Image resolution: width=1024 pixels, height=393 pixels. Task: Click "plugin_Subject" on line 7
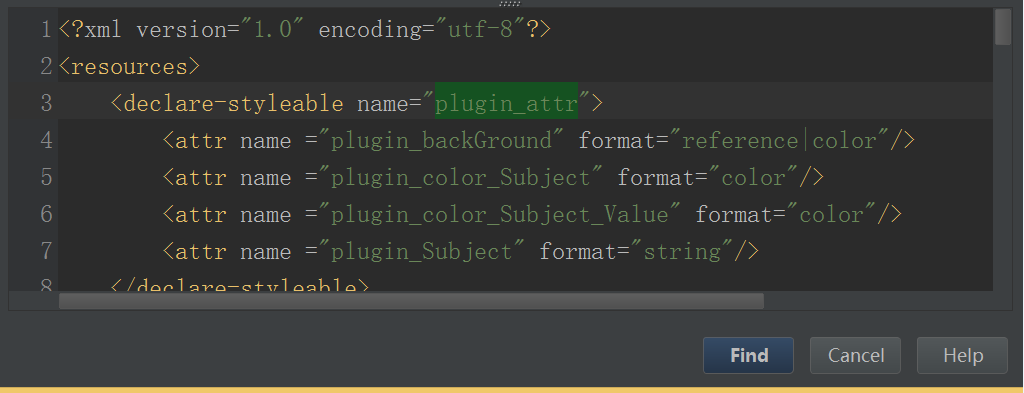[x=423, y=251]
